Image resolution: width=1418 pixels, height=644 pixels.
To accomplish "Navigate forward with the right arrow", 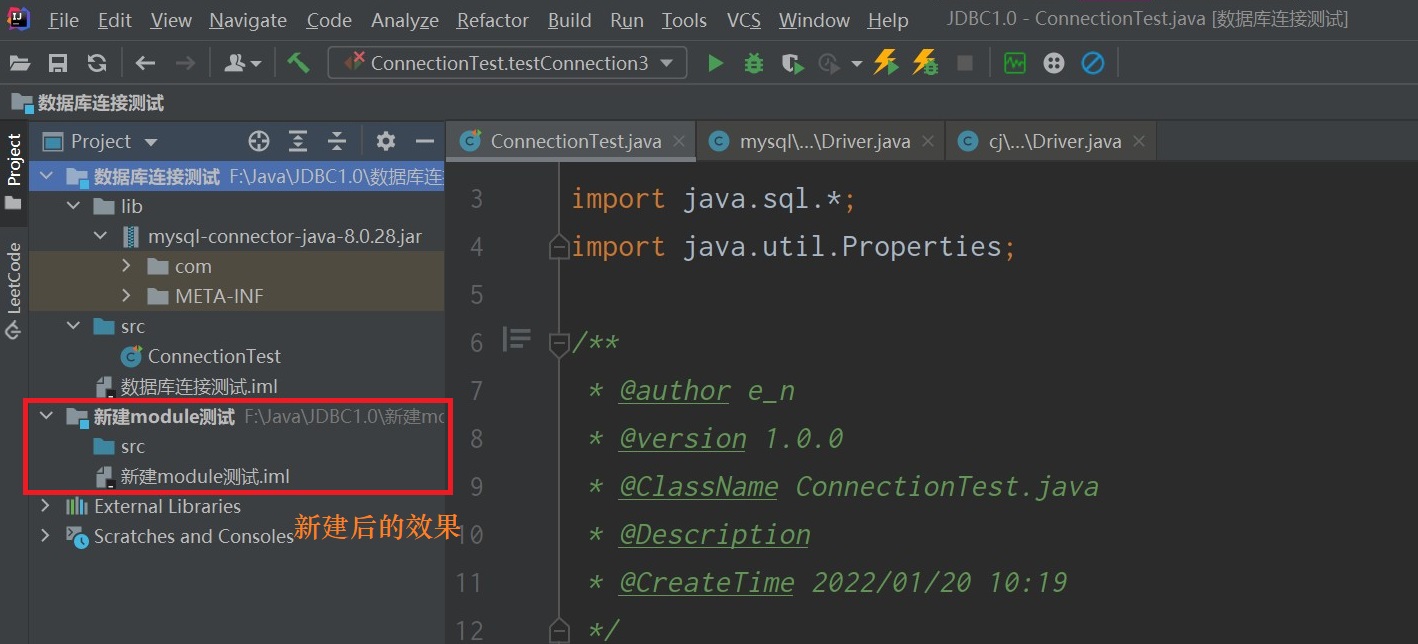I will click(x=185, y=63).
